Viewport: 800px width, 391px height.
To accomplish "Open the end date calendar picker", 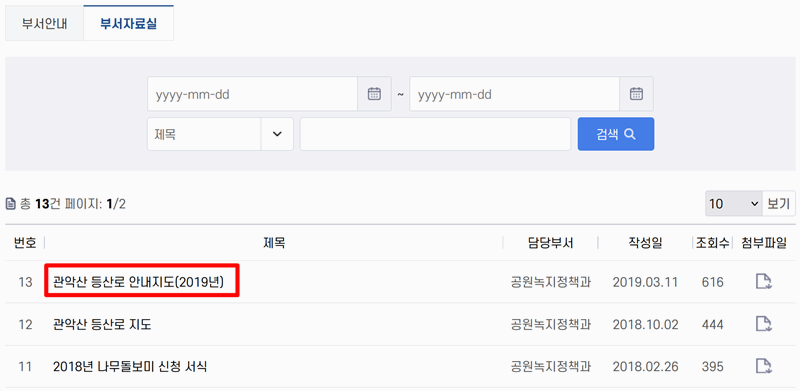I will (x=636, y=94).
